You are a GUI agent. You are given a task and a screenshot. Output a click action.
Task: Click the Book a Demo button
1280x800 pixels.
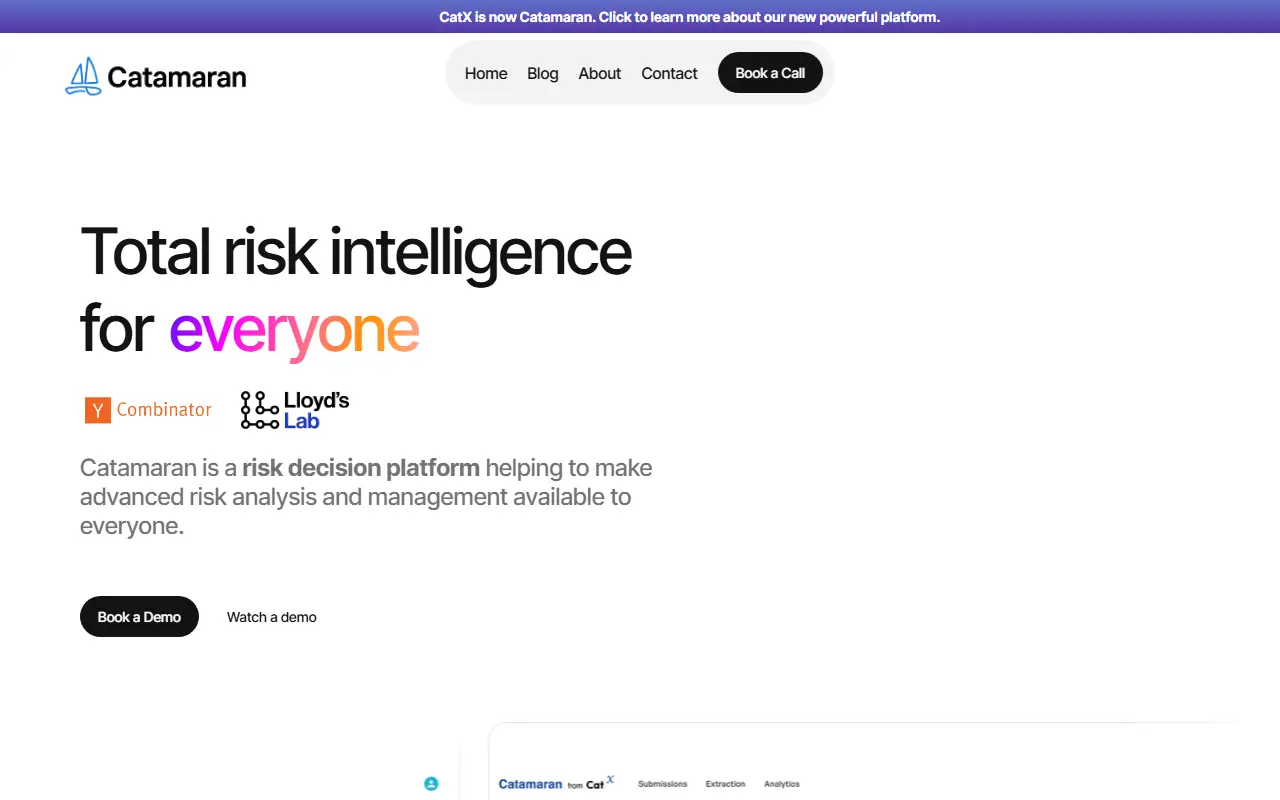pos(139,617)
